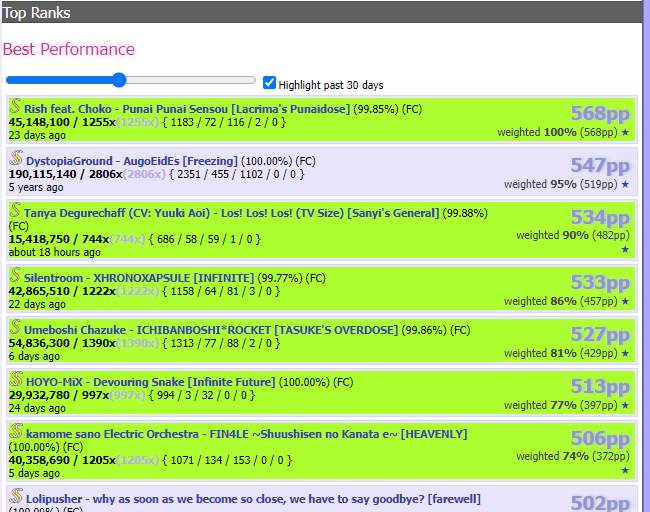Click 'weighted 86% (457pp)' text
This screenshot has width=650, height=512.
561,301
